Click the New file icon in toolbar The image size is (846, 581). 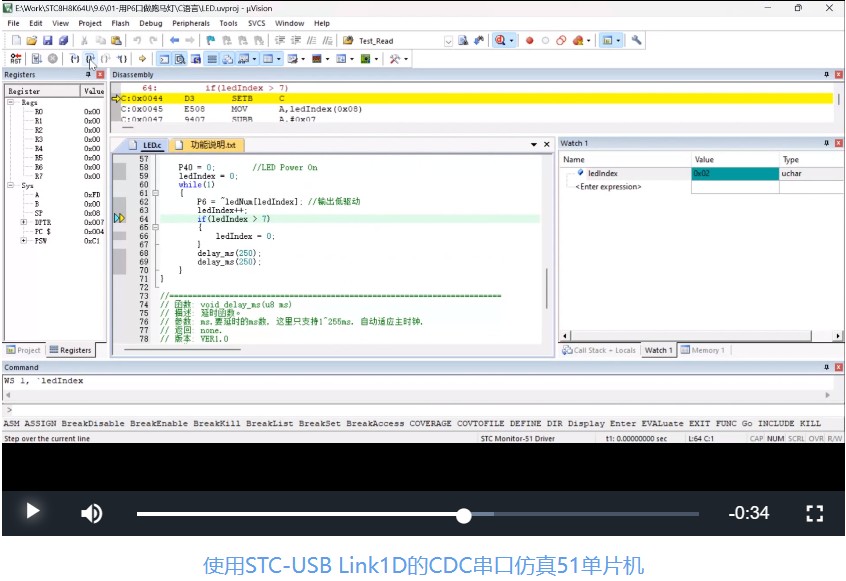16,40
